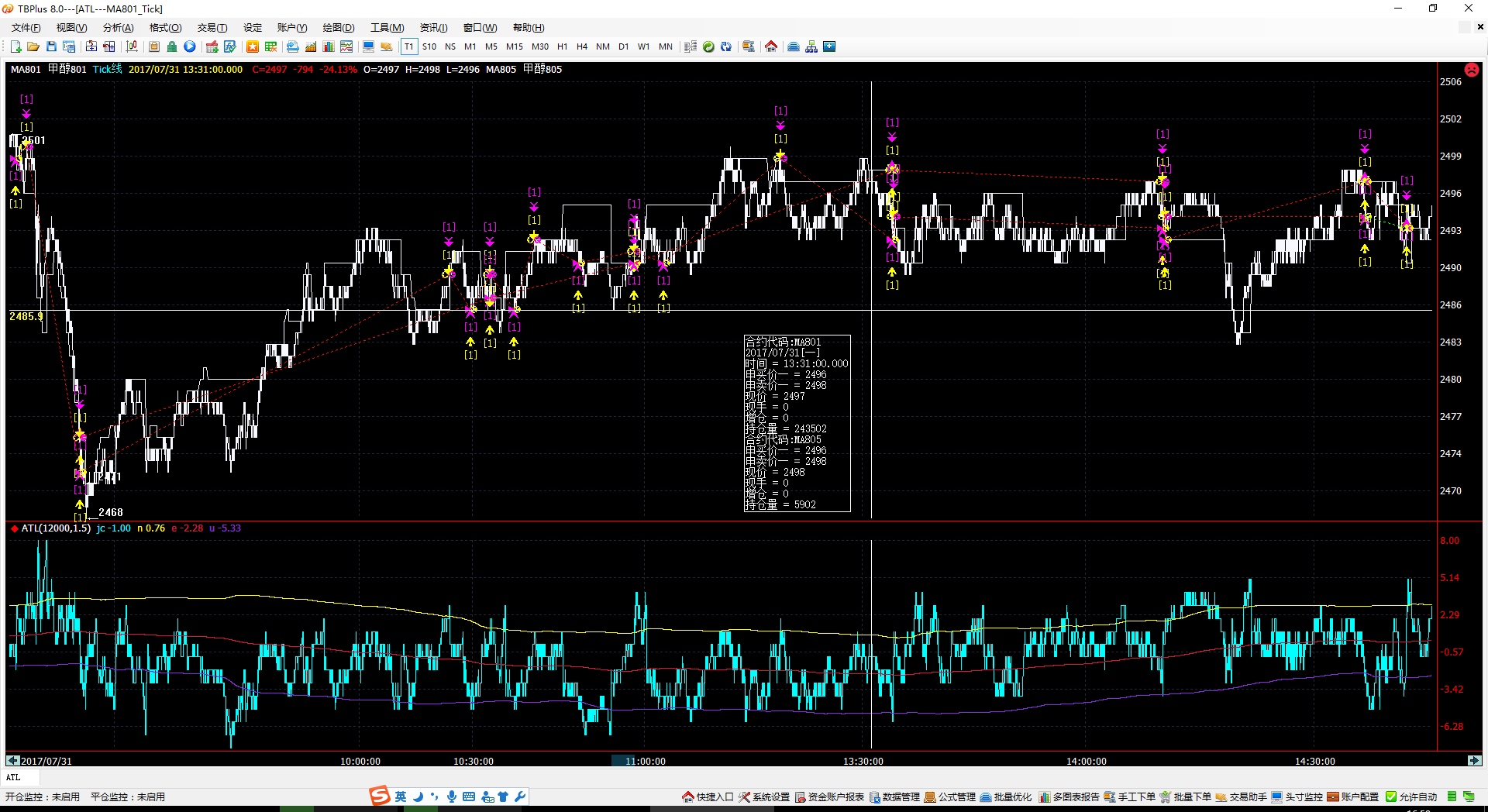This screenshot has height=812, width=1488.
Task: Click the Sogou input method S logo
Action: coord(379,796)
